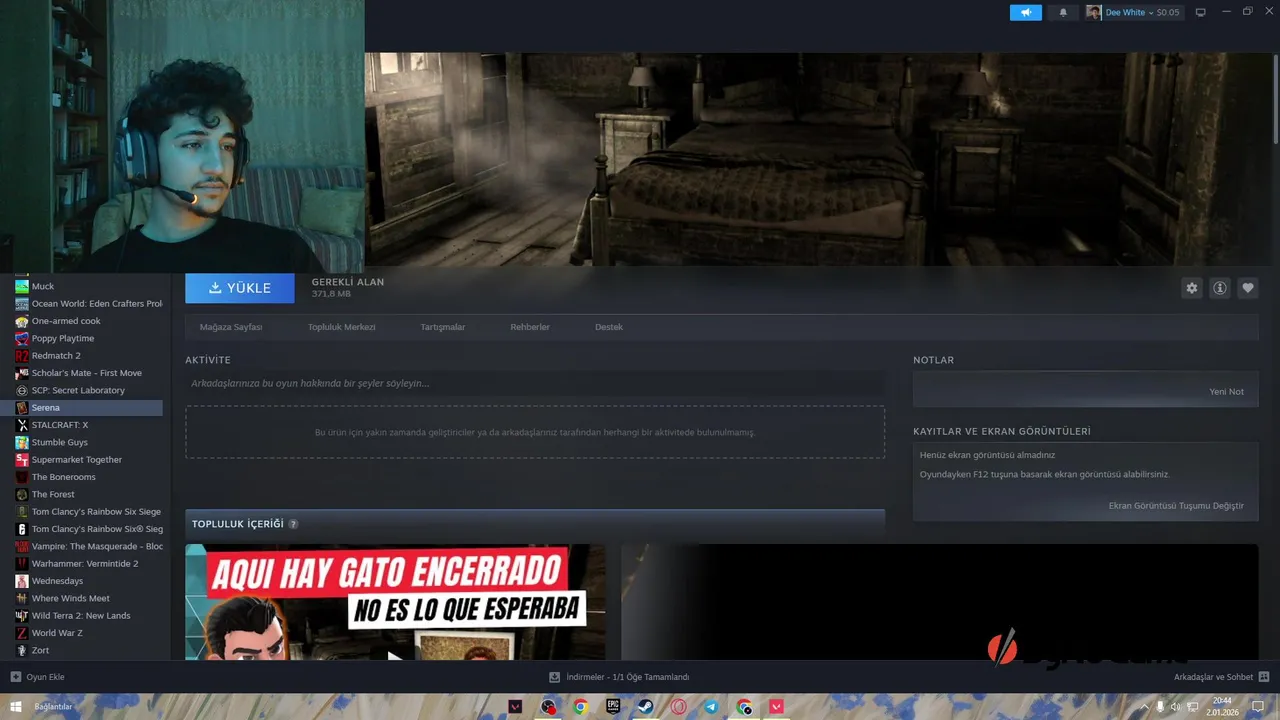Create a note with Yeni Not
Viewport: 1280px width, 720px height.
(1227, 391)
